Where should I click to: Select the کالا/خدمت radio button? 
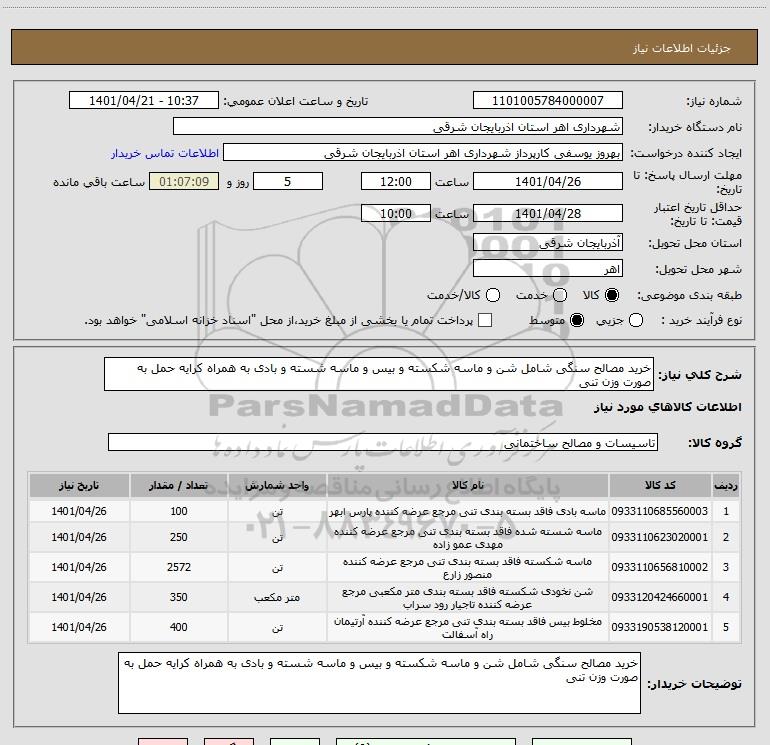point(493,295)
